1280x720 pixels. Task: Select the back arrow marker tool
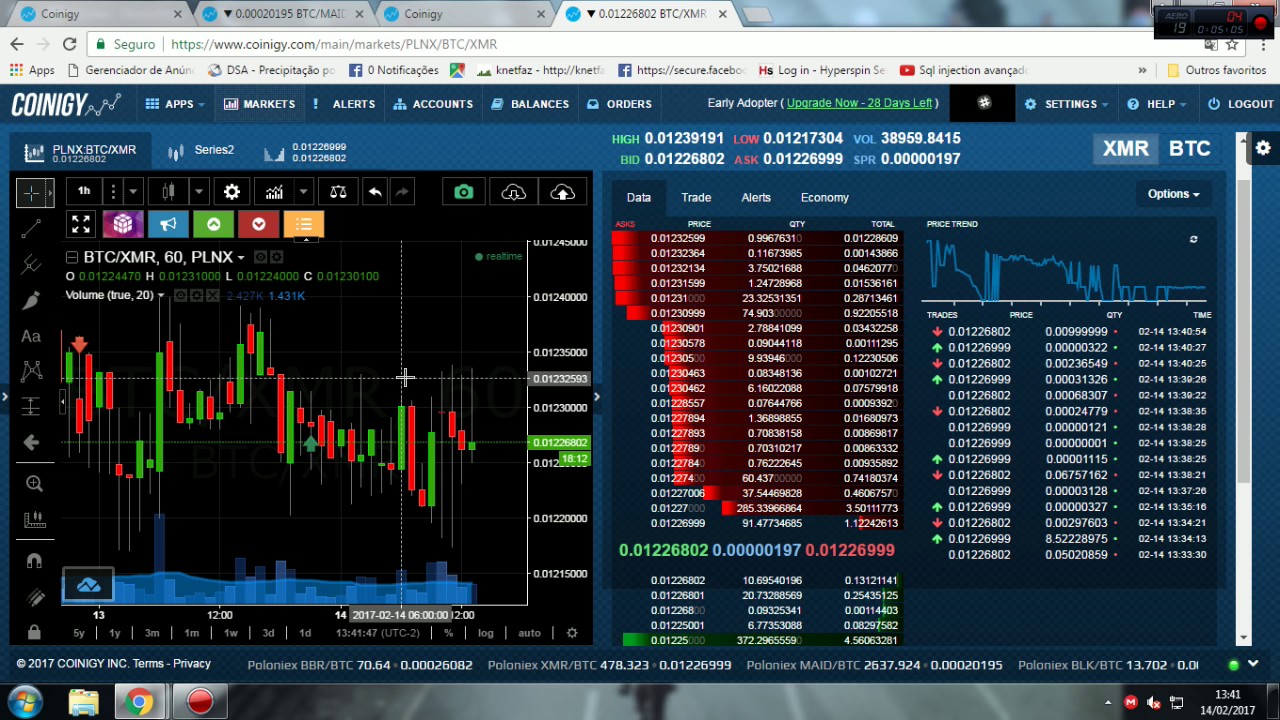(x=31, y=442)
